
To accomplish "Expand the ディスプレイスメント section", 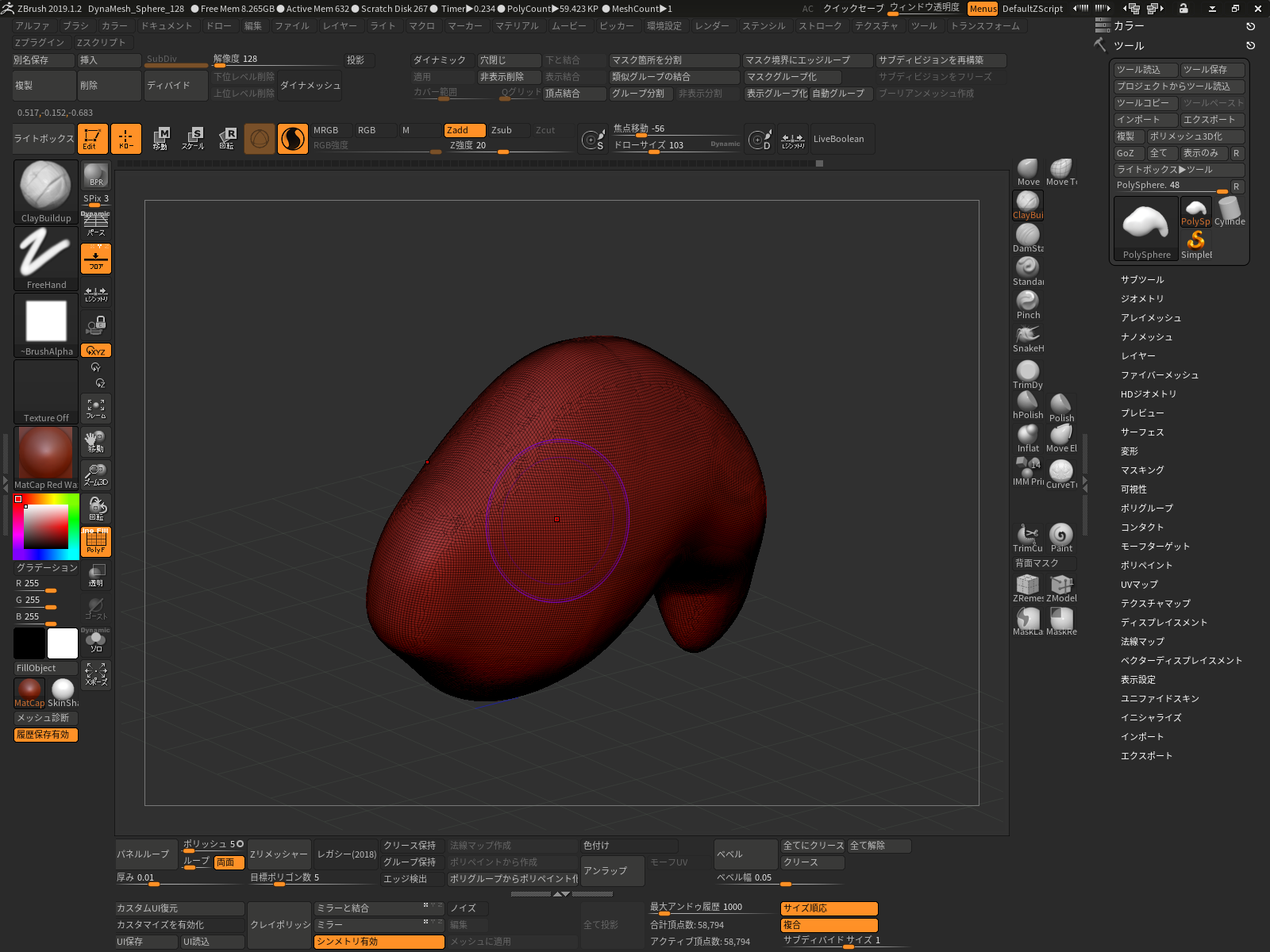I will click(1164, 623).
